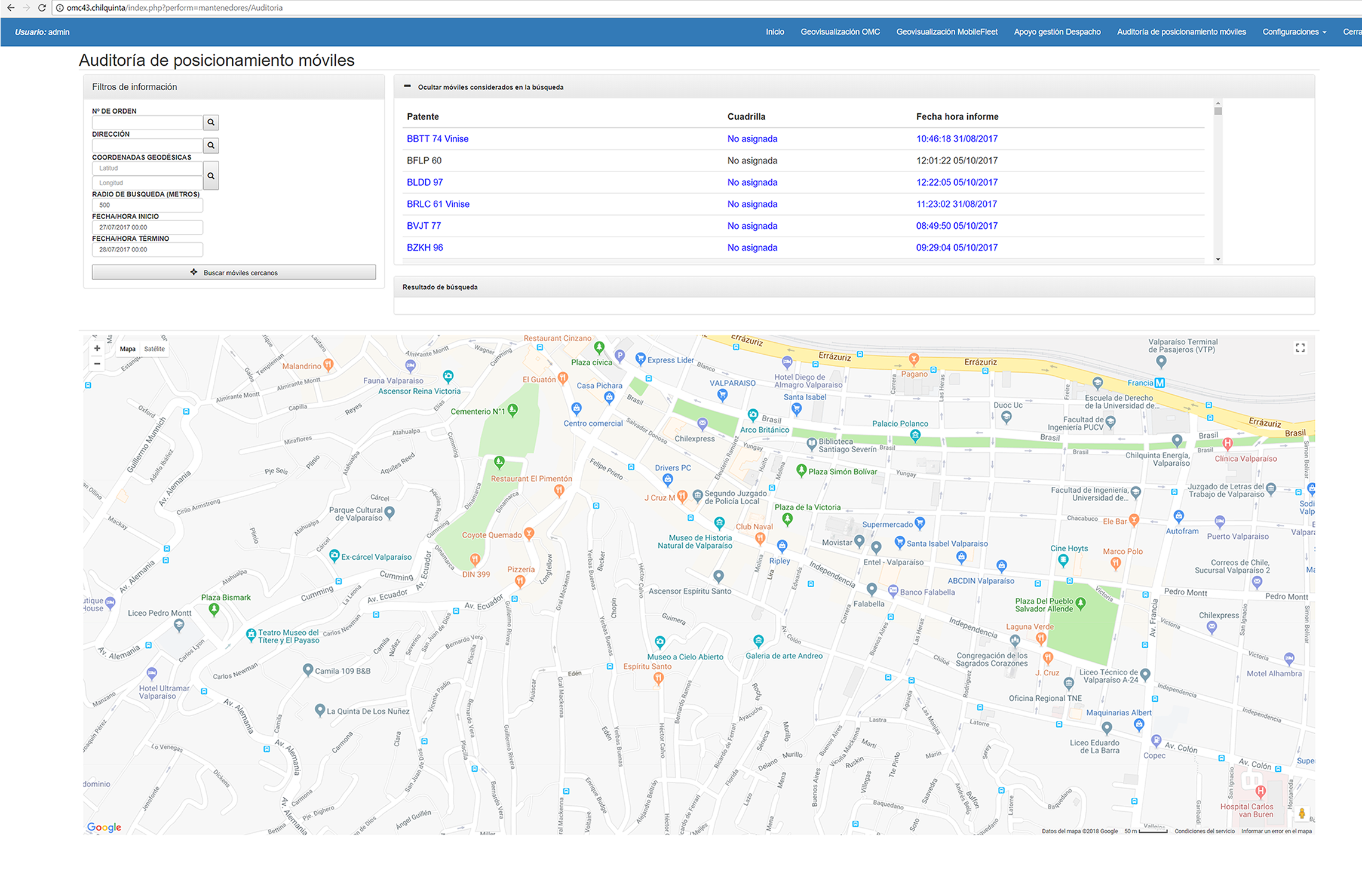Open Apoyo gestión Despacho menu item

tap(1057, 32)
